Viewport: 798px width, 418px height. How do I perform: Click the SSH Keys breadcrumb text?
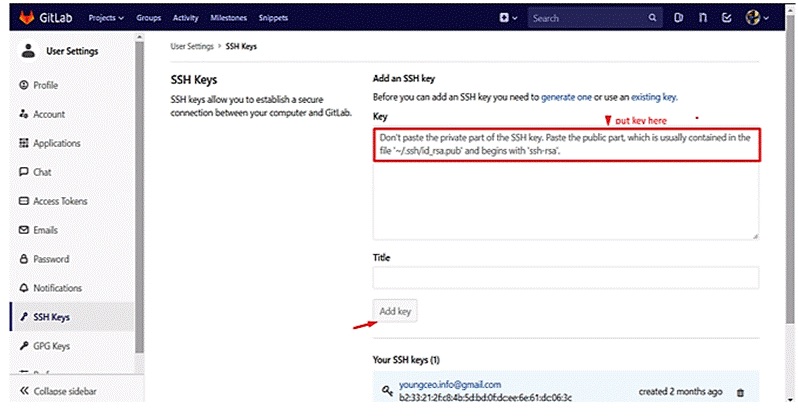[241, 46]
